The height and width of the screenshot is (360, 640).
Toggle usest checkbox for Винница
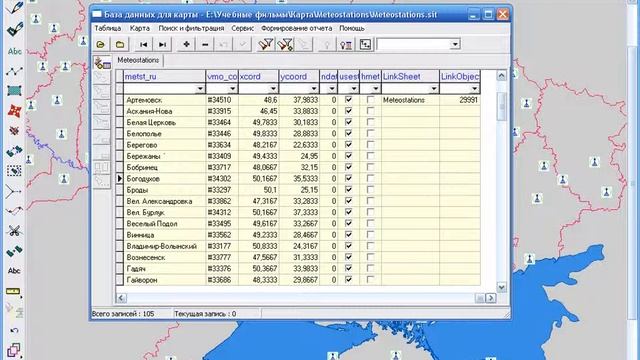pos(348,235)
